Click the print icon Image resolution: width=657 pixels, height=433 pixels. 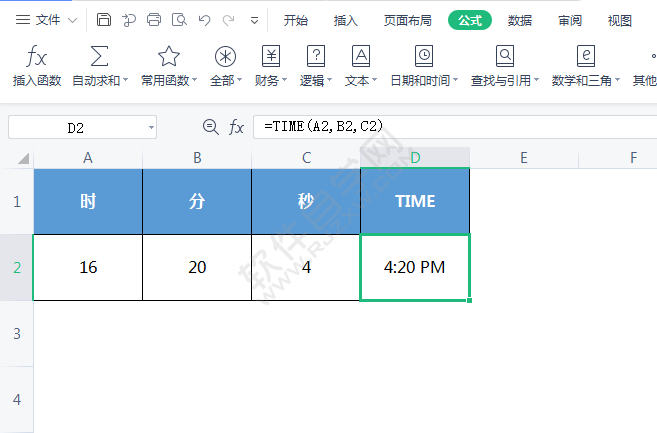coord(154,20)
